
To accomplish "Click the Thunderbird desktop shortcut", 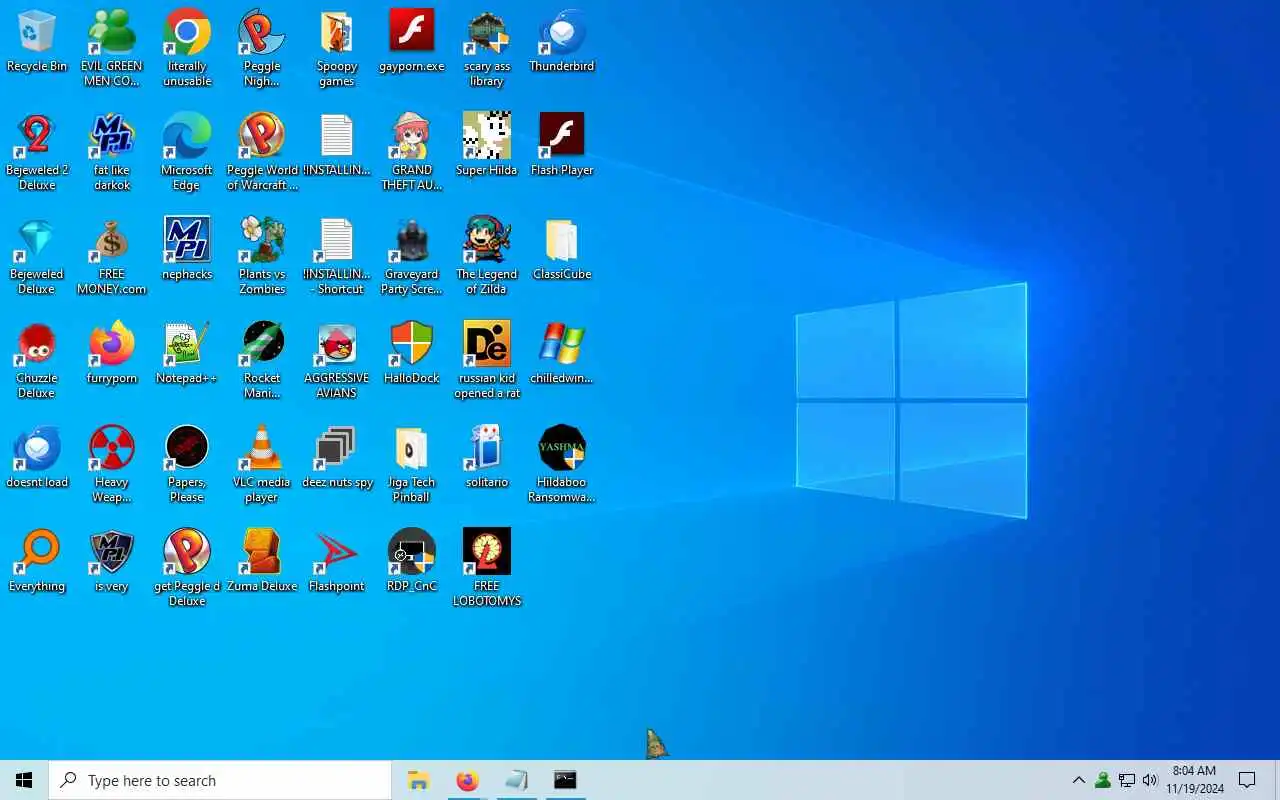I will pyautogui.click(x=562, y=42).
